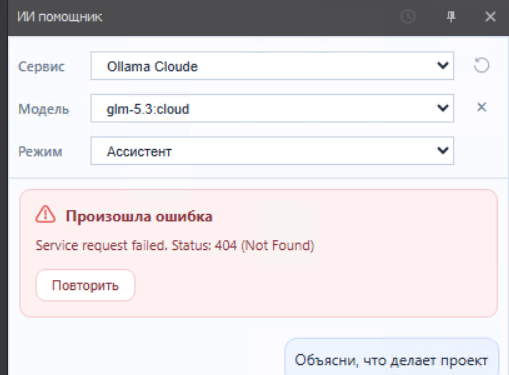Open the Режим dropdown showing Ассистент

click(272, 151)
